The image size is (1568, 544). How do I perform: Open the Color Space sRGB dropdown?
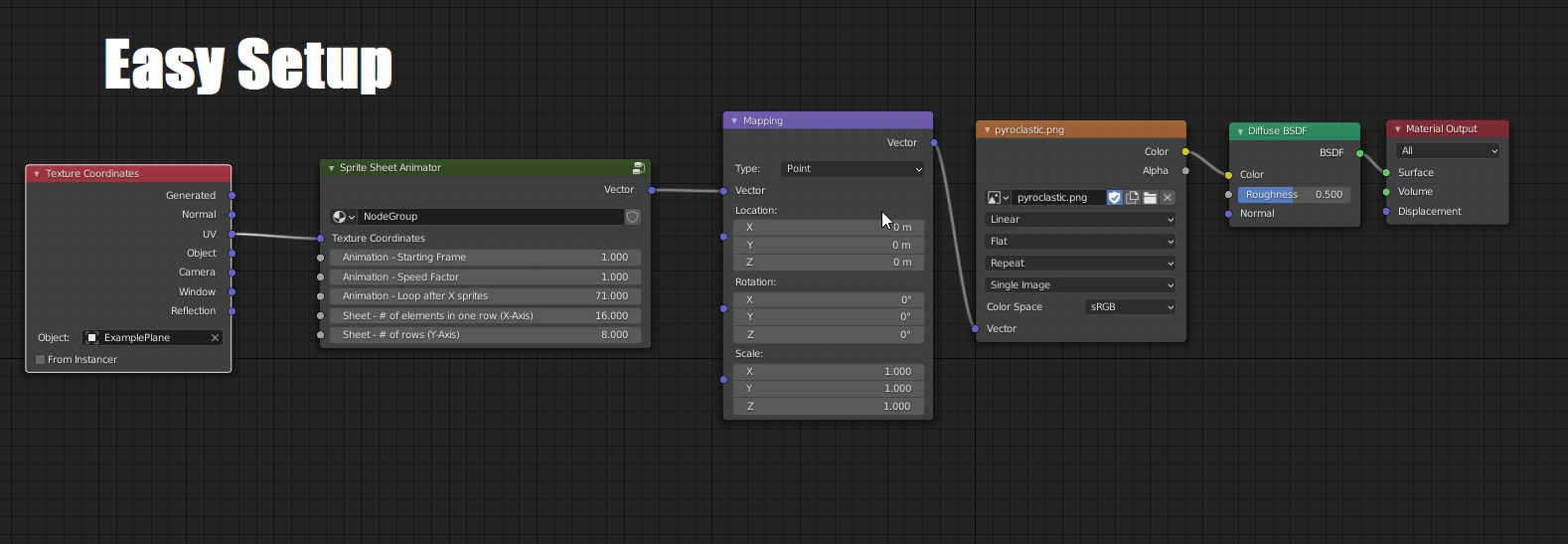[x=1131, y=307]
